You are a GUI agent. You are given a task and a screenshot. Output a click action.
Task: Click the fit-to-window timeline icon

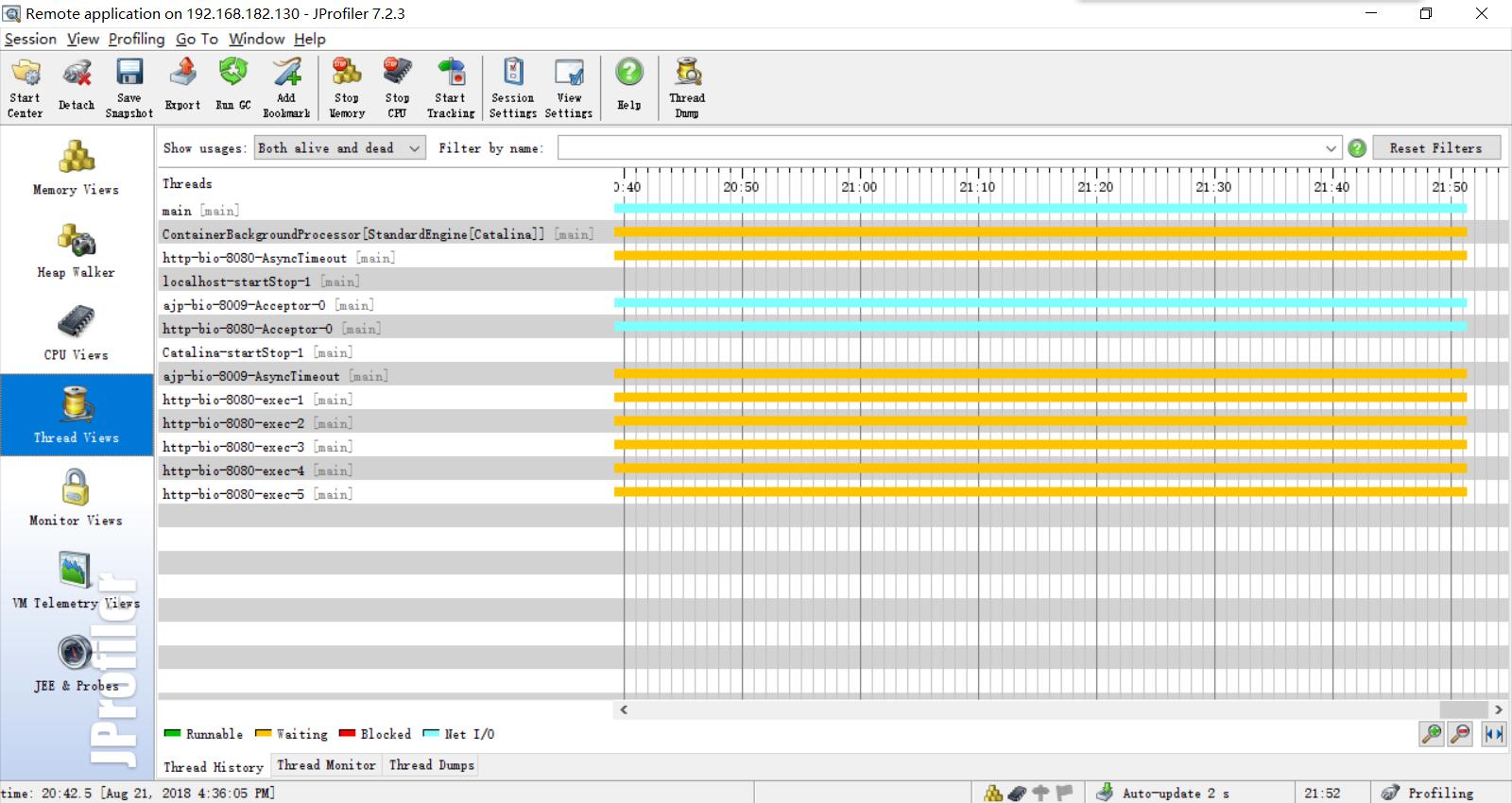(1494, 734)
